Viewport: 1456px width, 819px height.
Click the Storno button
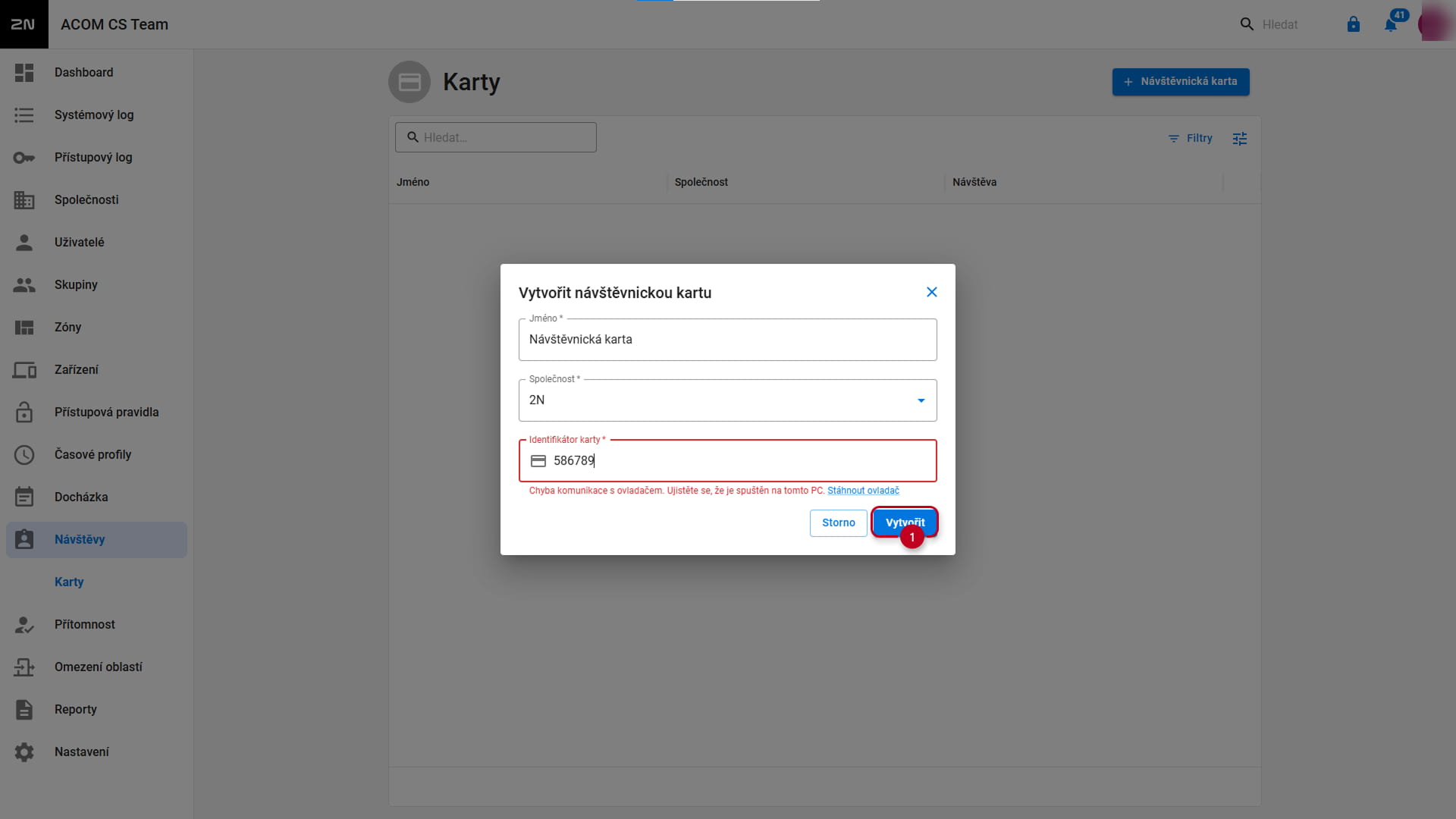(838, 522)
